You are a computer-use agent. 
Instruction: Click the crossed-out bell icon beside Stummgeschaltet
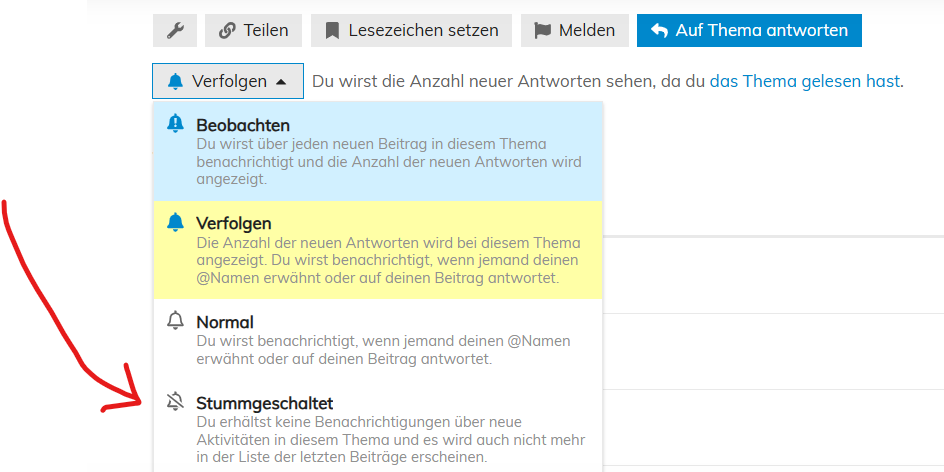[175, 401]
